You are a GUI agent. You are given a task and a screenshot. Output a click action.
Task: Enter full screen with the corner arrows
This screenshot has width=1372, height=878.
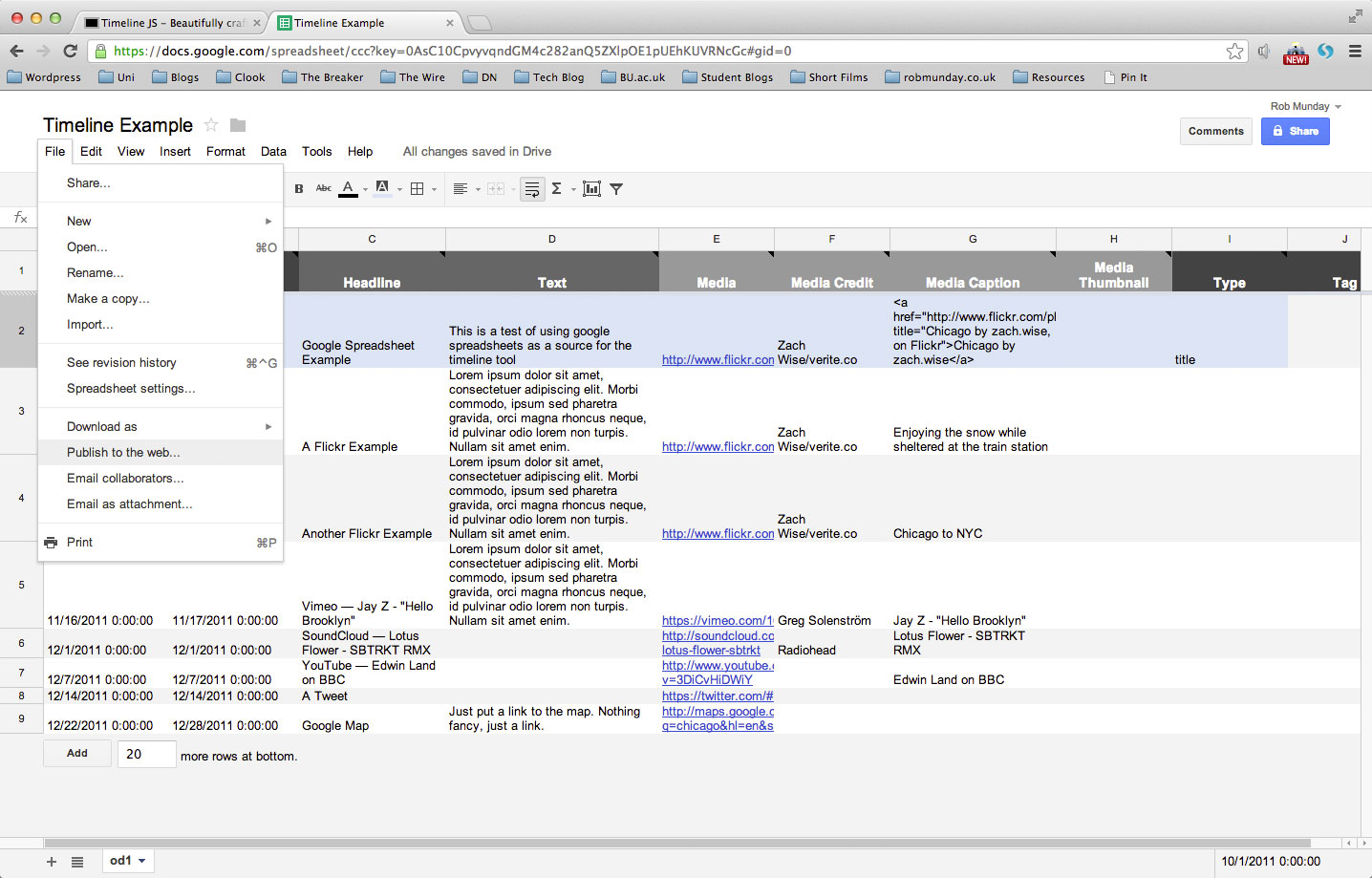pyautogui.click(x=1356, y=16)
